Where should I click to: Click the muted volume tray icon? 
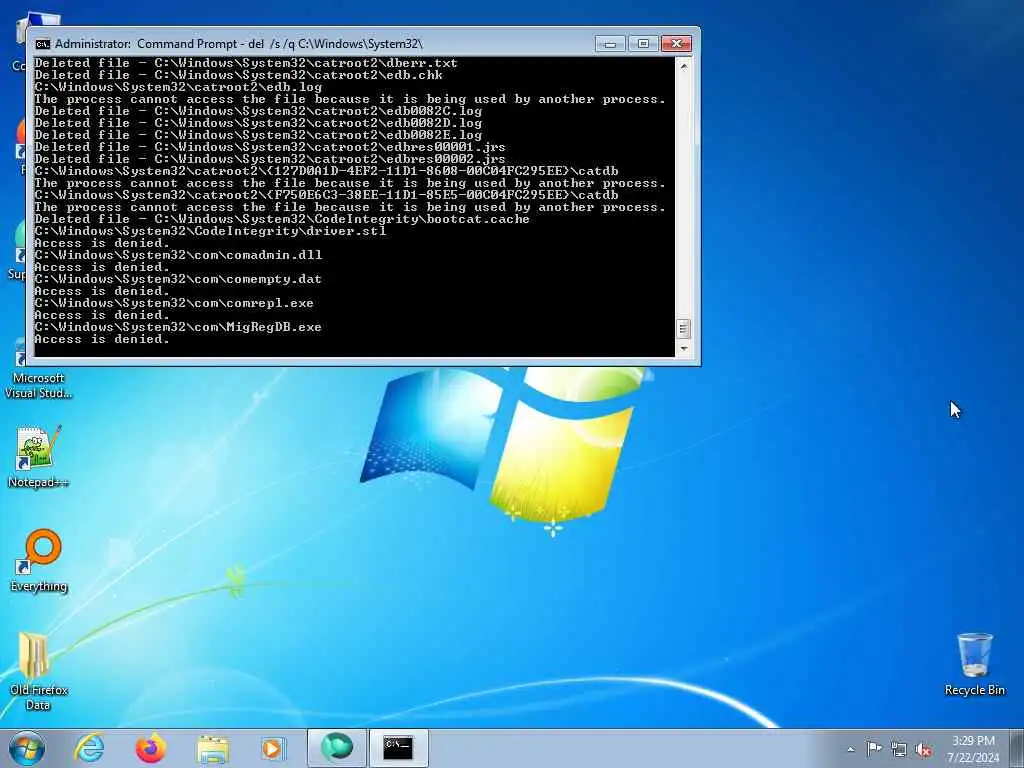pos(923,749)
